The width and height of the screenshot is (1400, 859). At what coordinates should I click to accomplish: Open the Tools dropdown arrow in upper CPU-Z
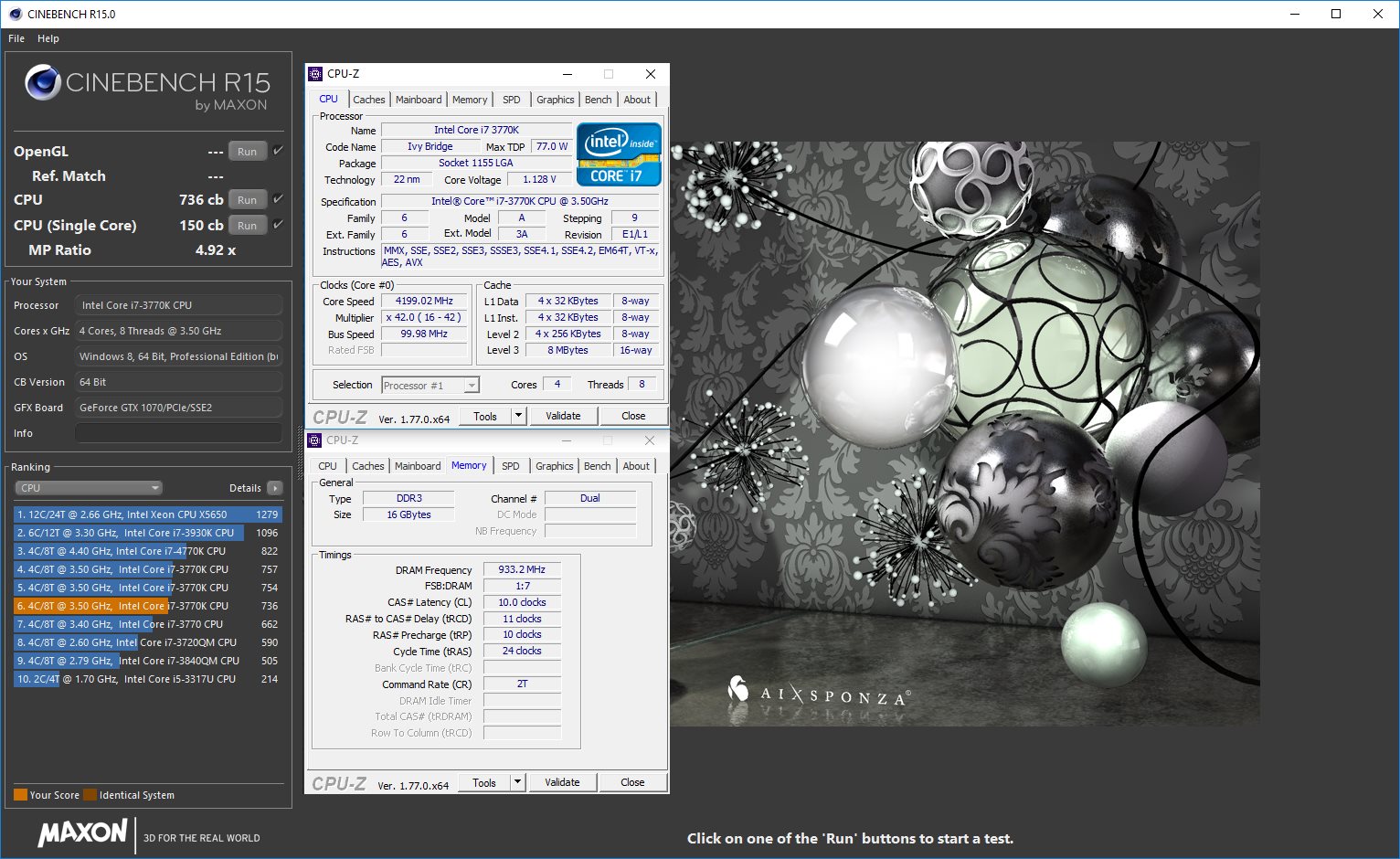(518, 416)
